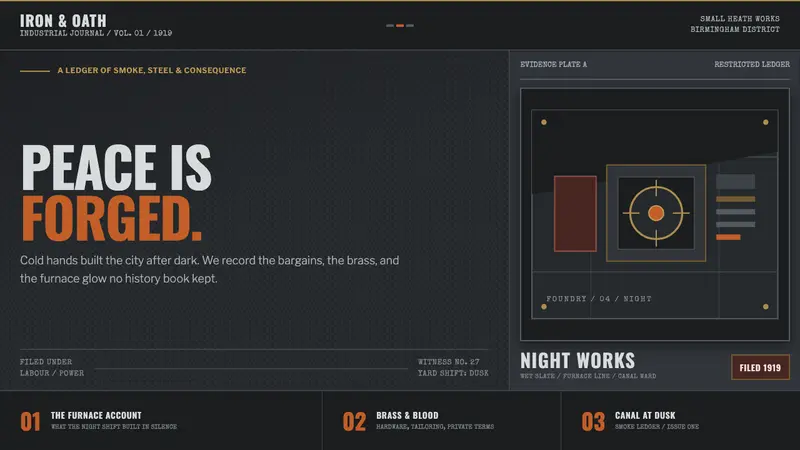Click the "BIRMINGHAM DISTRICT" header text
The width and height of the screenshot is (800, 450).
[735, 30]
